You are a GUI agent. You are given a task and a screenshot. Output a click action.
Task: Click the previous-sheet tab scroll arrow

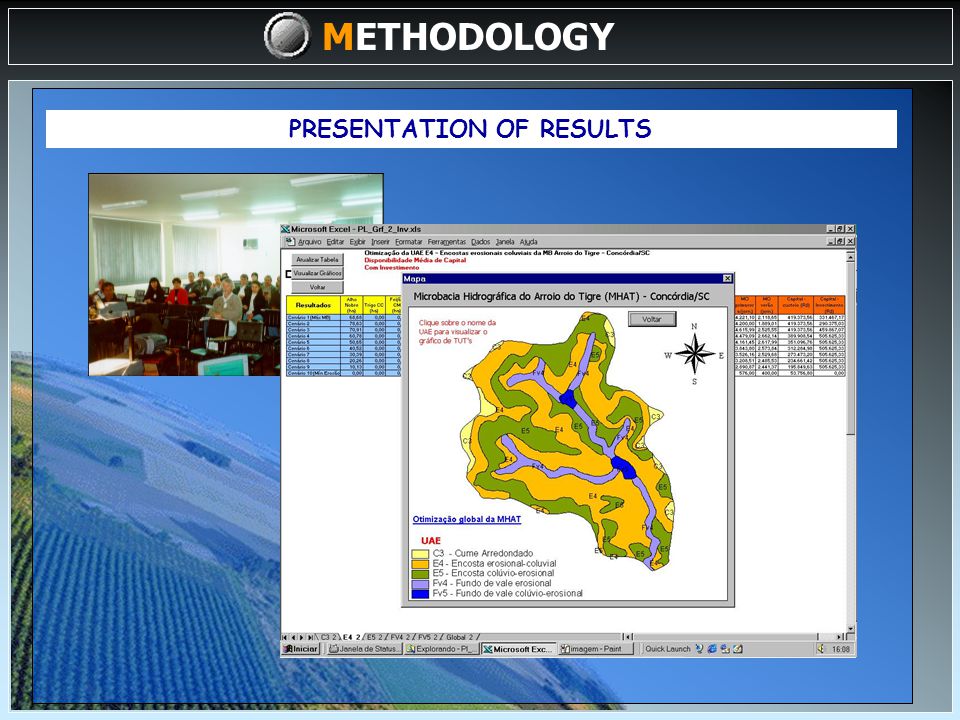click(x=294, y=637)
